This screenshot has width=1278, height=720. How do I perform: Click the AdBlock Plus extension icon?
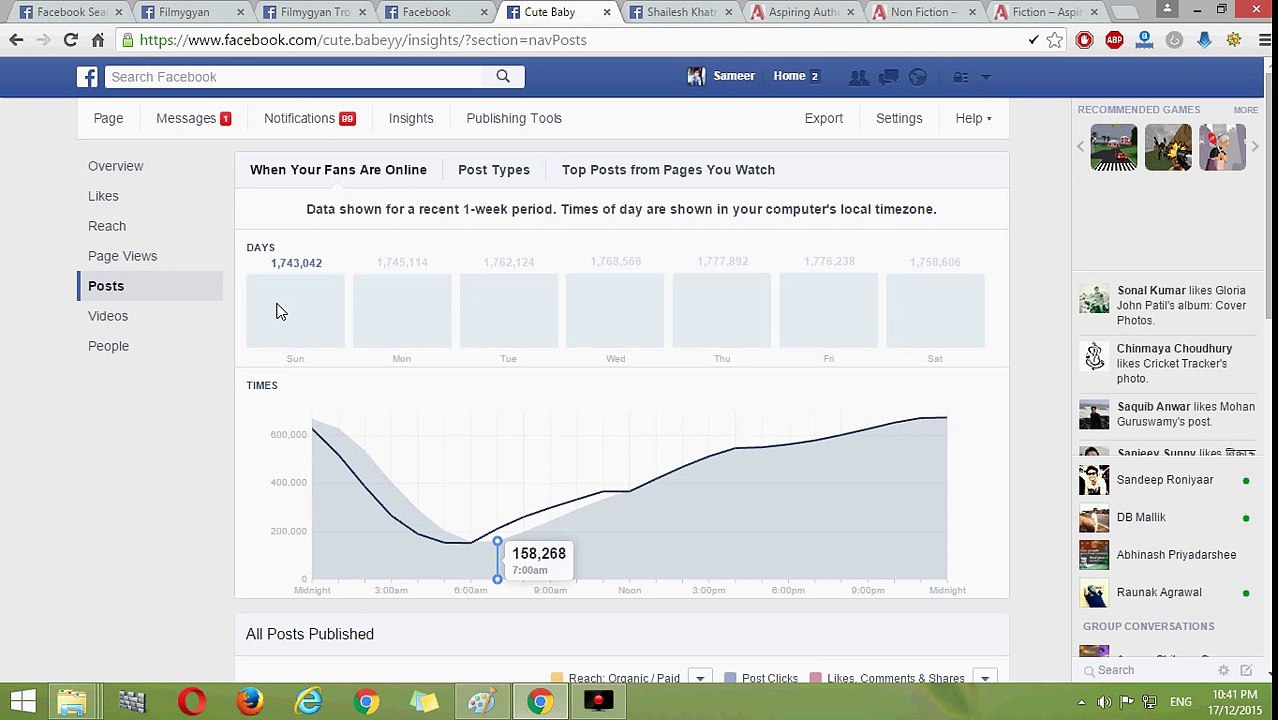click(x=1114, y=40)
